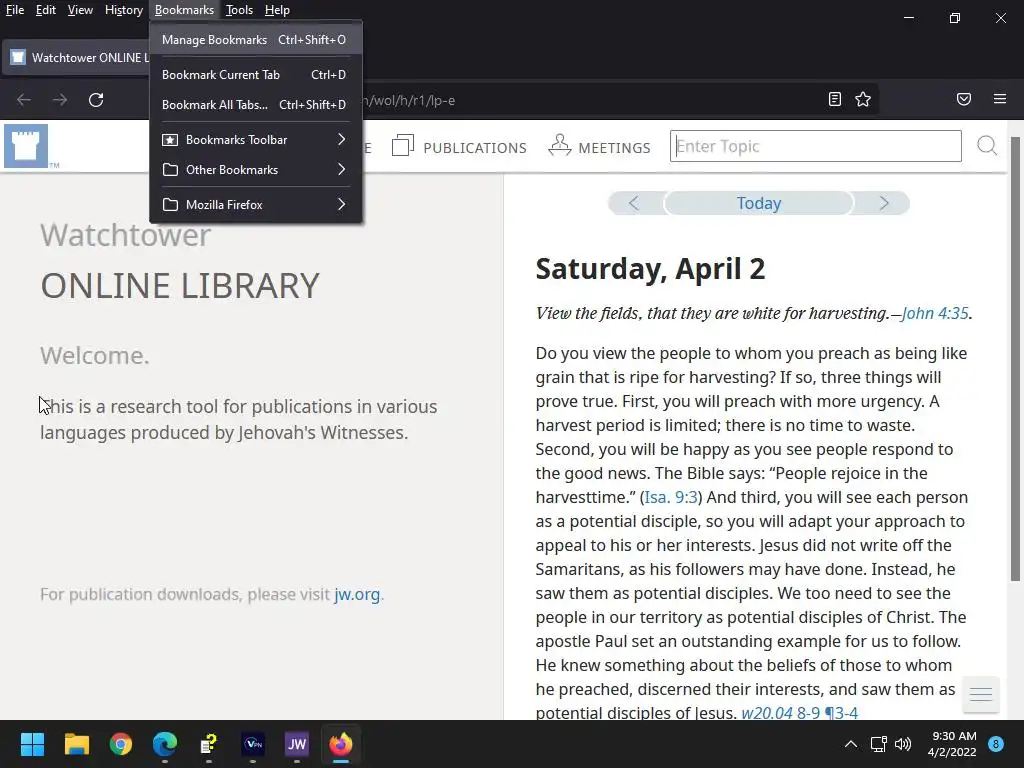Toggle reader view icon in address bar
1024x768 pixels.
(x=835, y=99)
